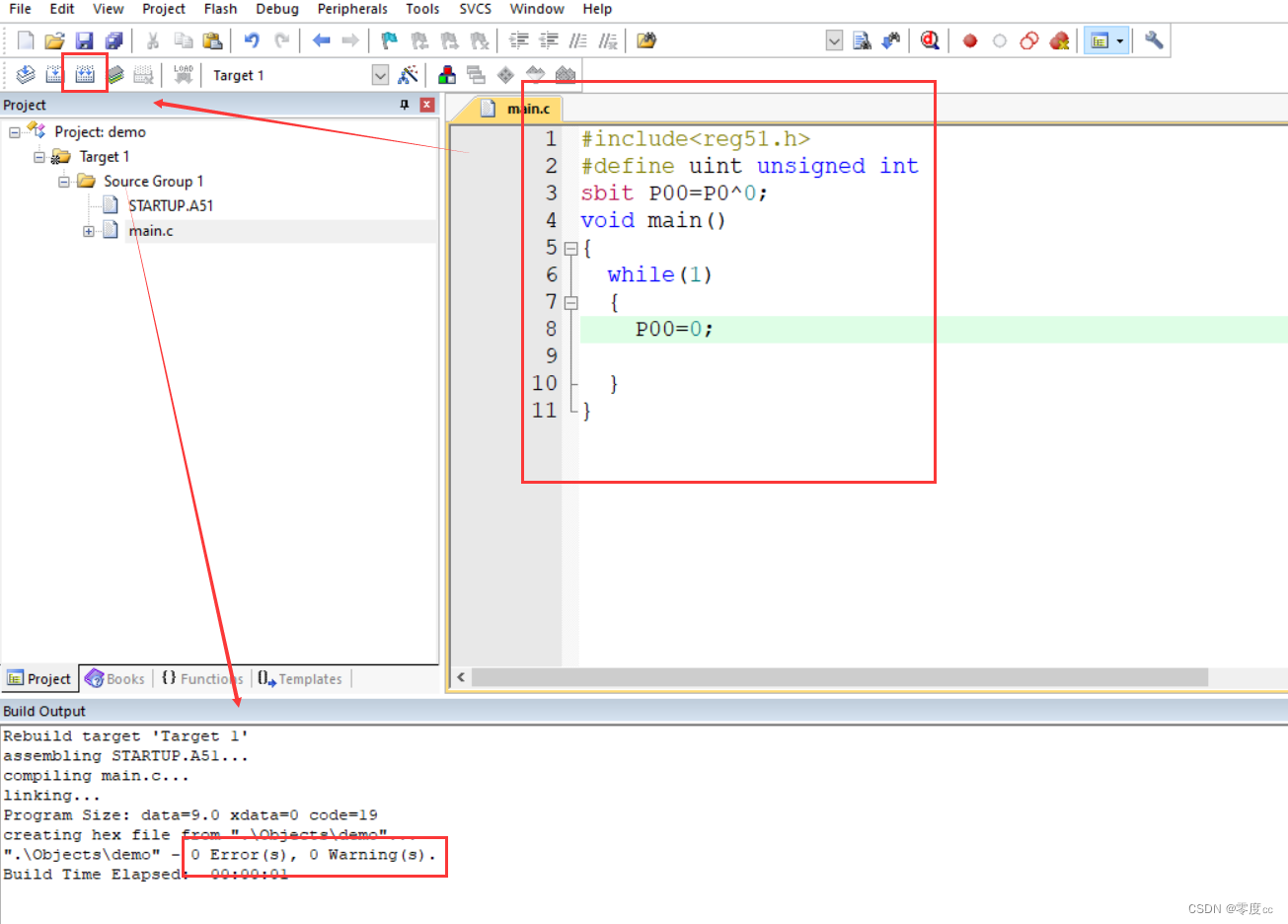This screenshot has height=924, width=1288.
Task: Translate the current file
Action: pos(26,75)
